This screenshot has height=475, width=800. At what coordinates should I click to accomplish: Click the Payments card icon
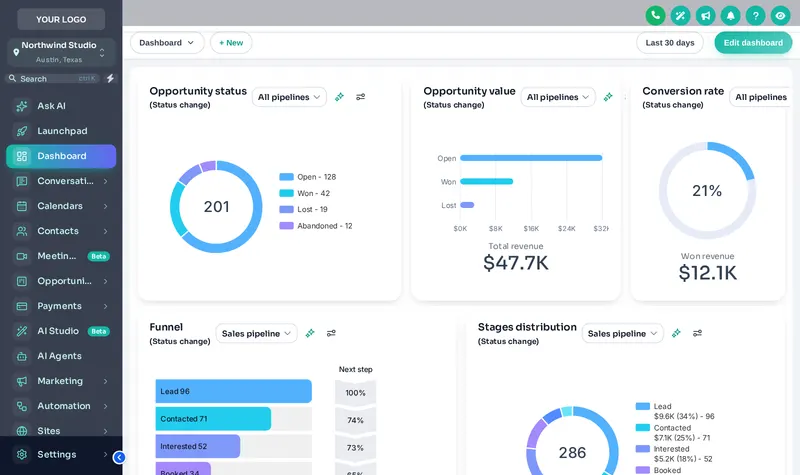21,306
